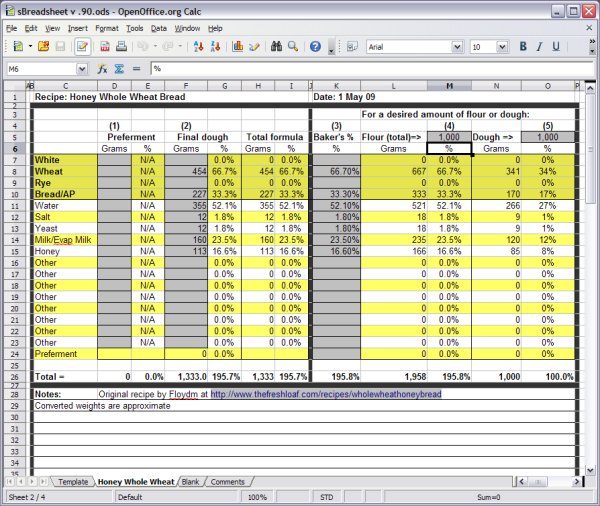Click the Sum=0 status bar field
Viewport: 600px width, 506px height.
point(489,497)
